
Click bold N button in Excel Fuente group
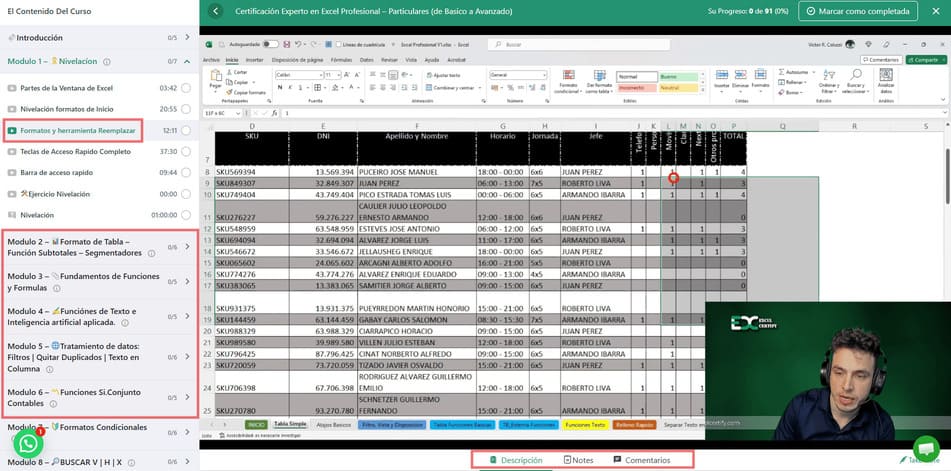[x=280, y=87]
